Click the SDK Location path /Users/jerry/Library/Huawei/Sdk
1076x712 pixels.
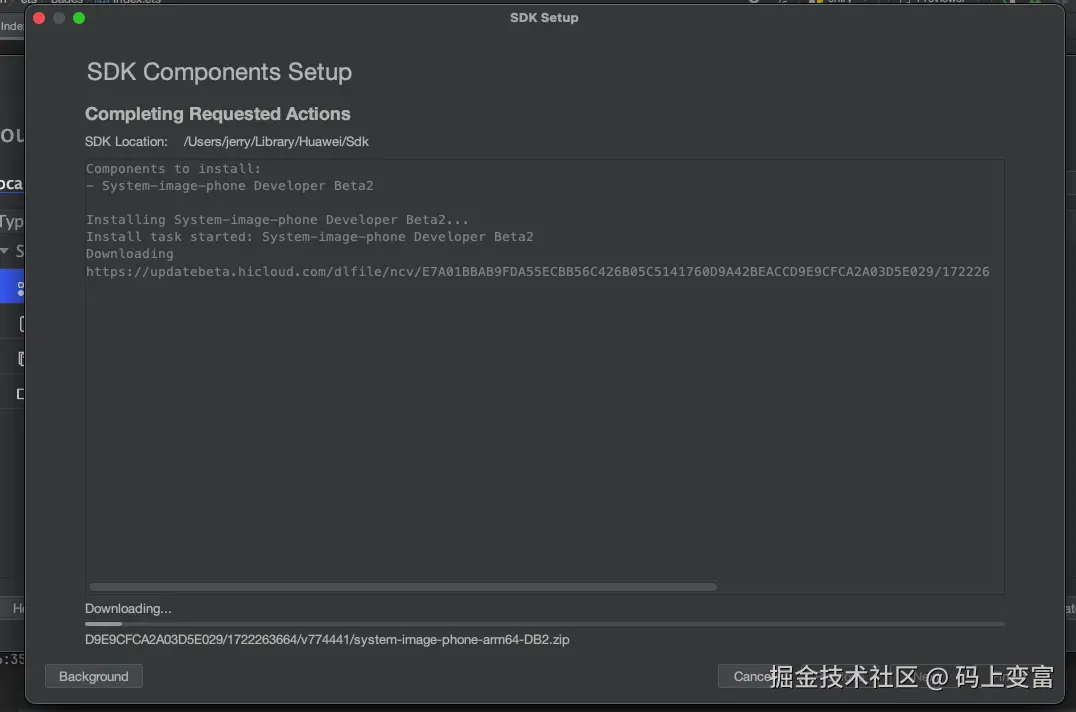(x=276, y=141)
